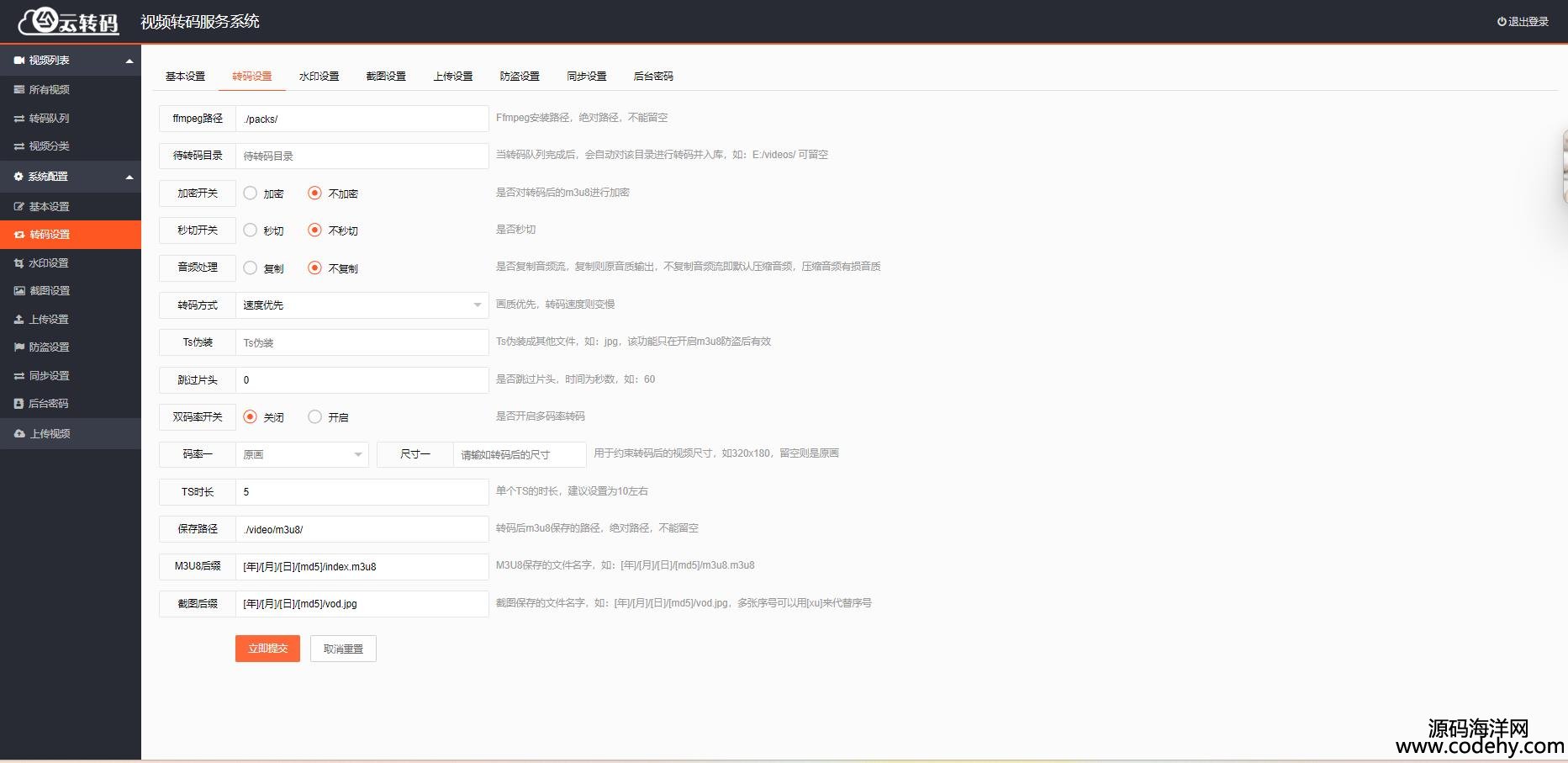
Task: Click the arrows icon beside 视频分类
Action: pos(18,146)
